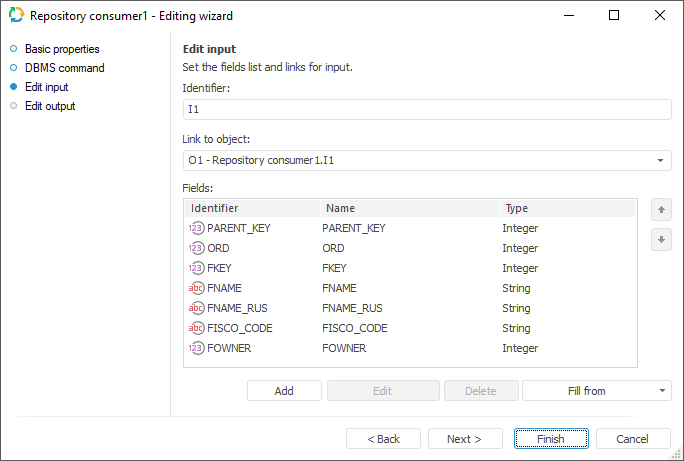Click the integer icon next to ORD
This screenshot has width=684, height=461.
click(x=196, y=248)
